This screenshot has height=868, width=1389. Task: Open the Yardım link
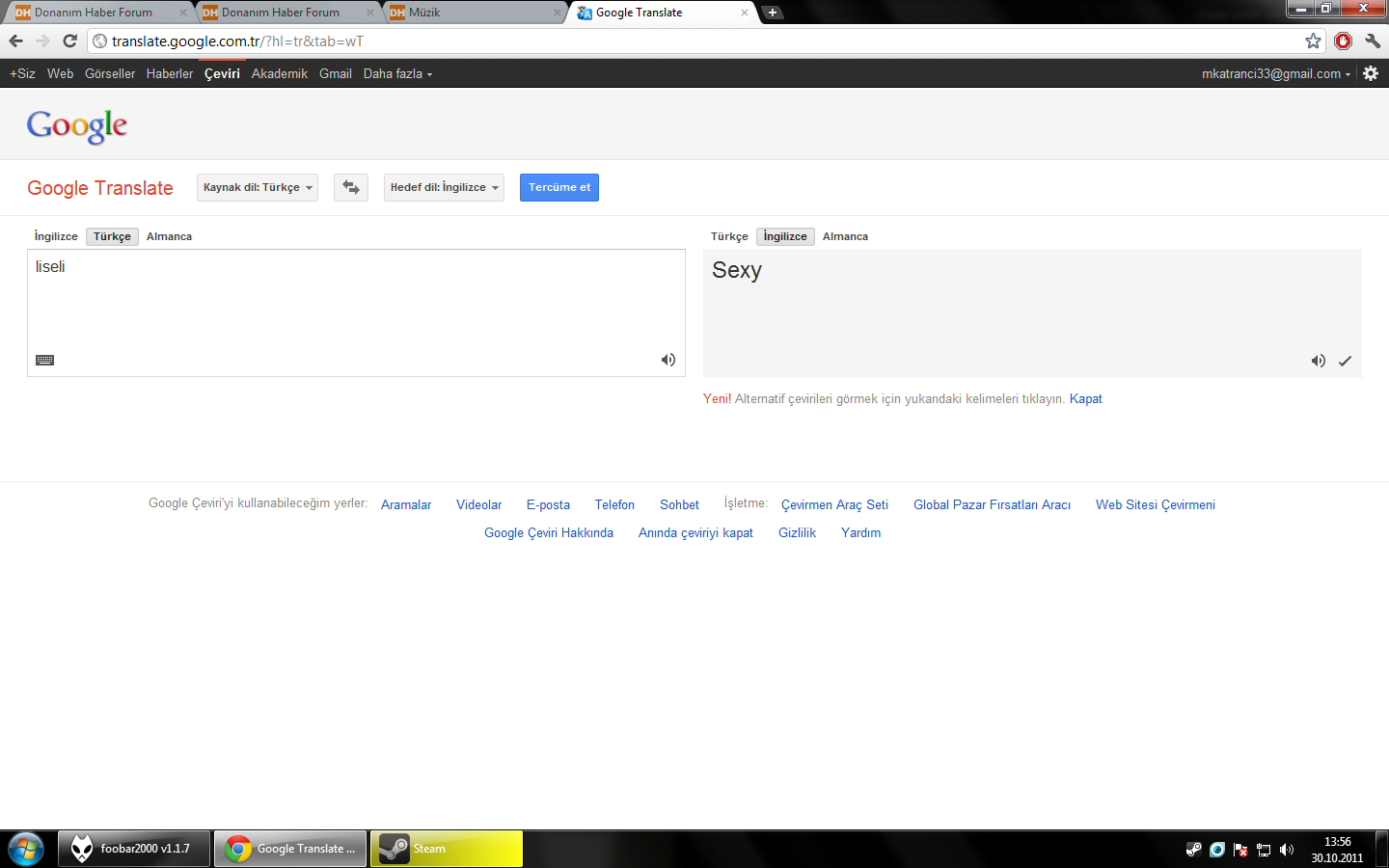860,532
